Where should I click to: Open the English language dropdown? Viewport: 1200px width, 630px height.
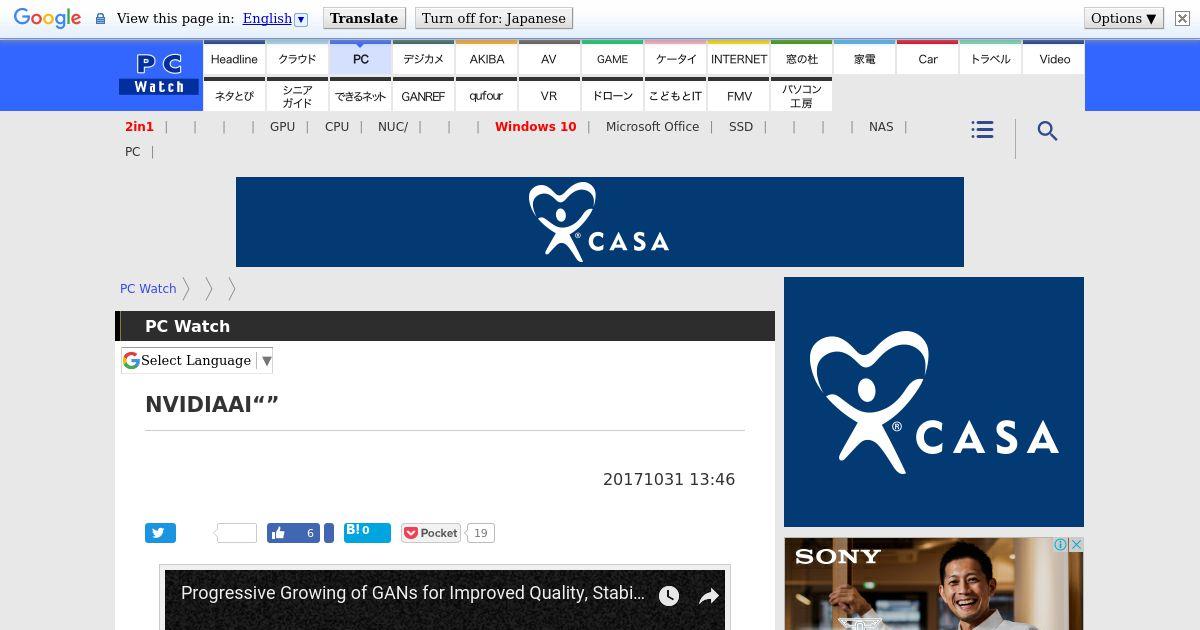(x=275, y=18)
